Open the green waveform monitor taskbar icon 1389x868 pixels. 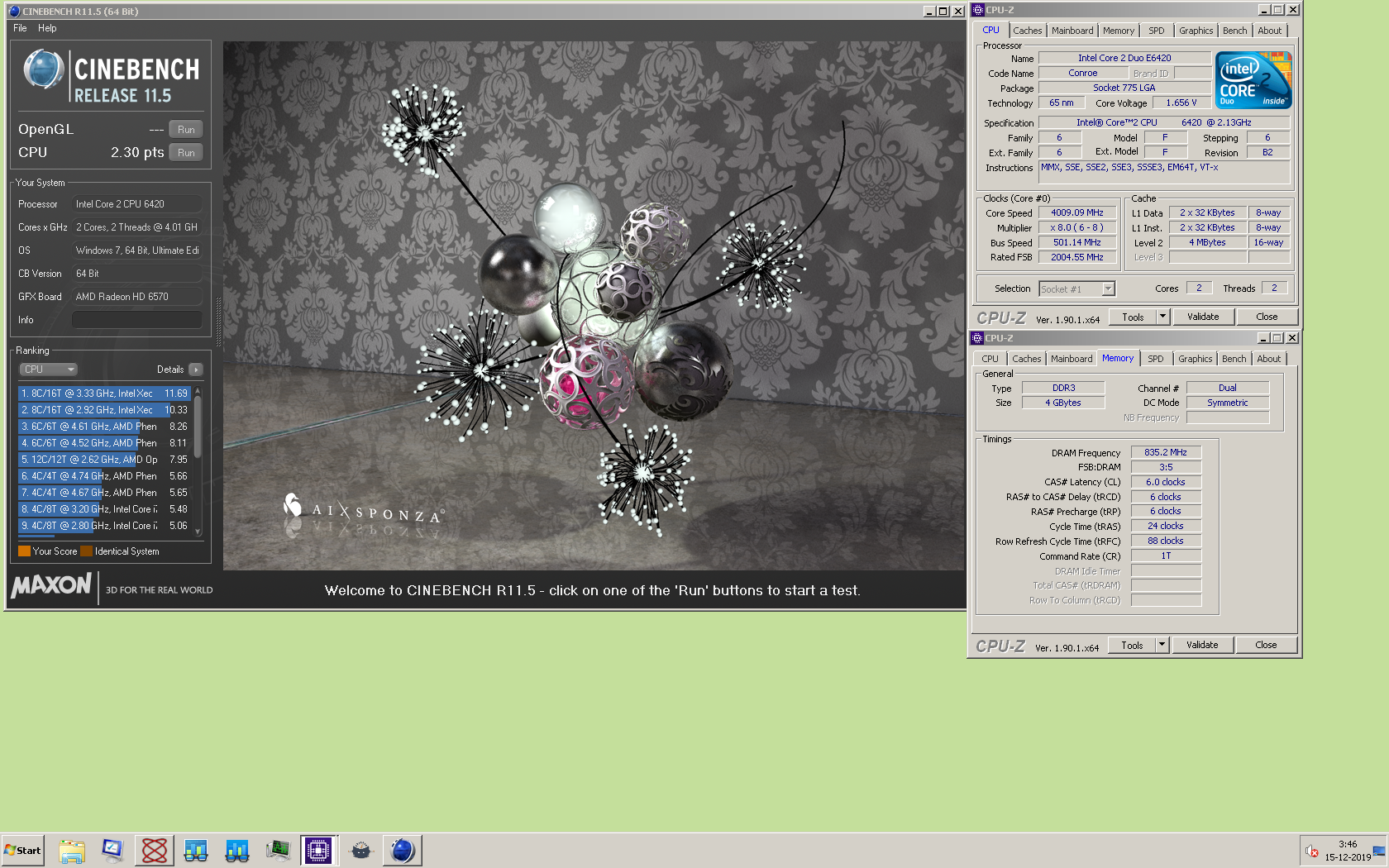279,851
